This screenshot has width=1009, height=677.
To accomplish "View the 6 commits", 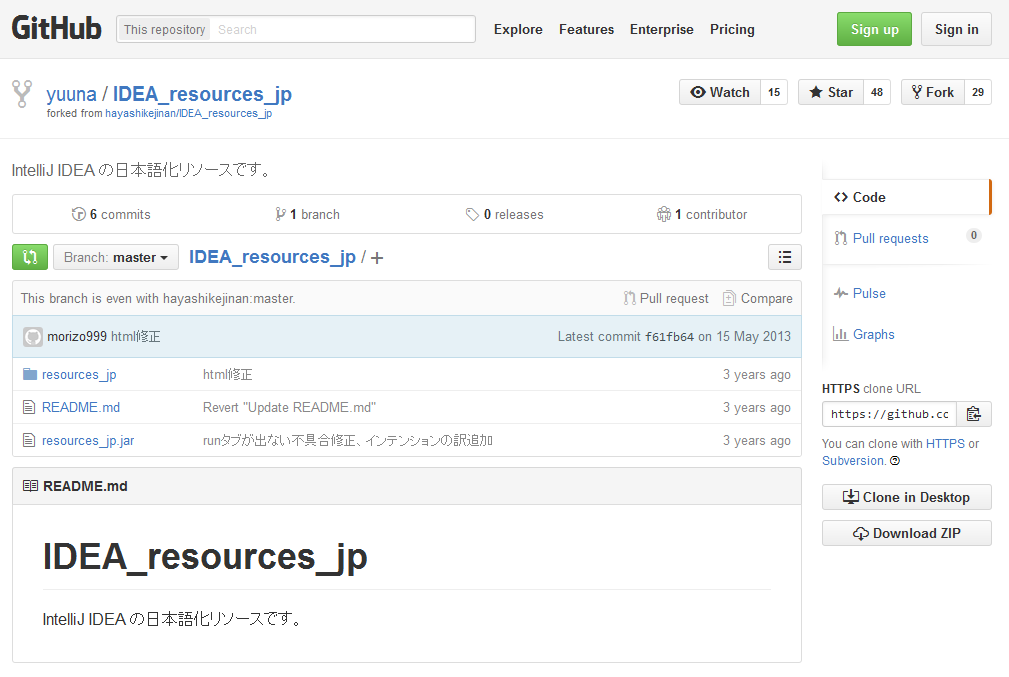I will (x=111, y=214).
